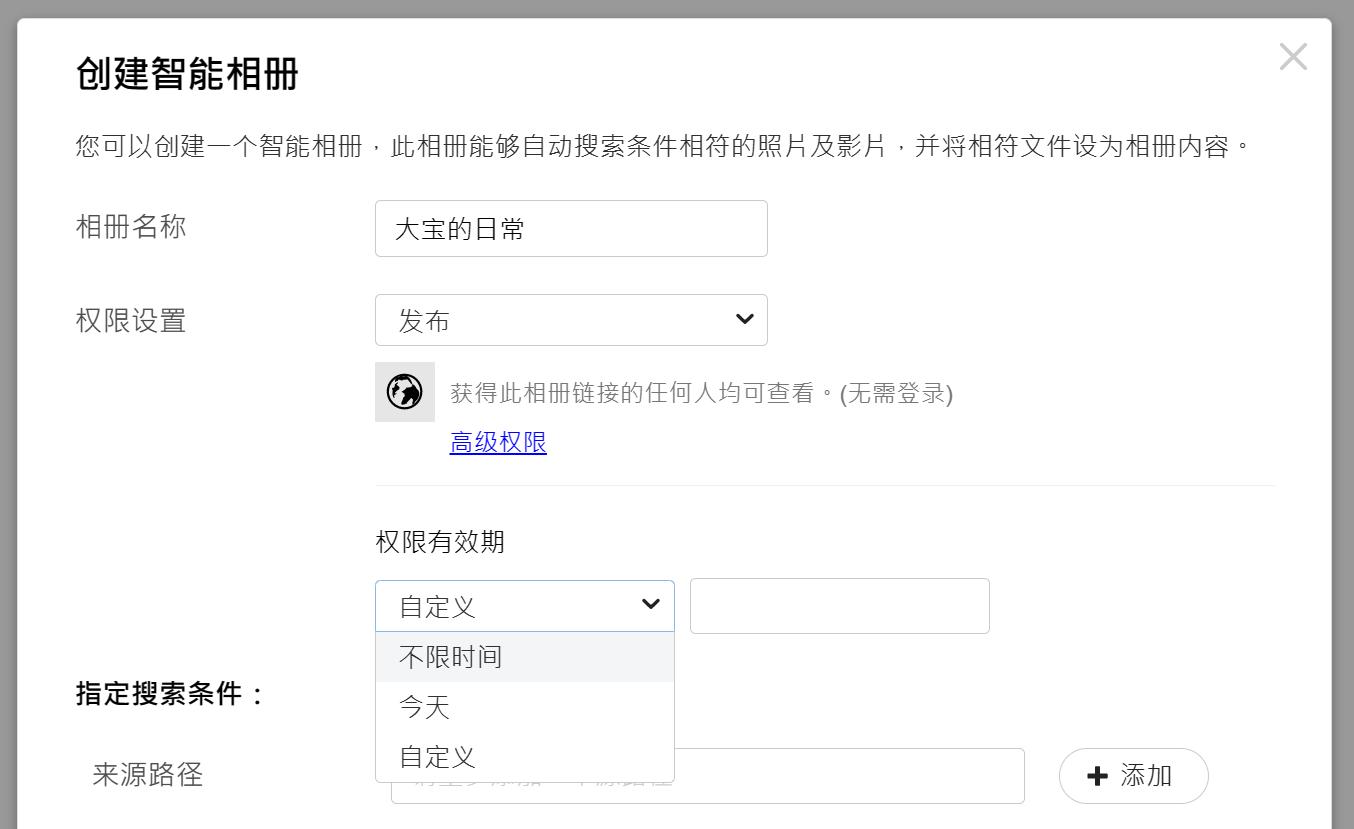The image size is (1354, 829).
Task: Click the chevron on the 自定义 validity selector
Action: [651, 605]
